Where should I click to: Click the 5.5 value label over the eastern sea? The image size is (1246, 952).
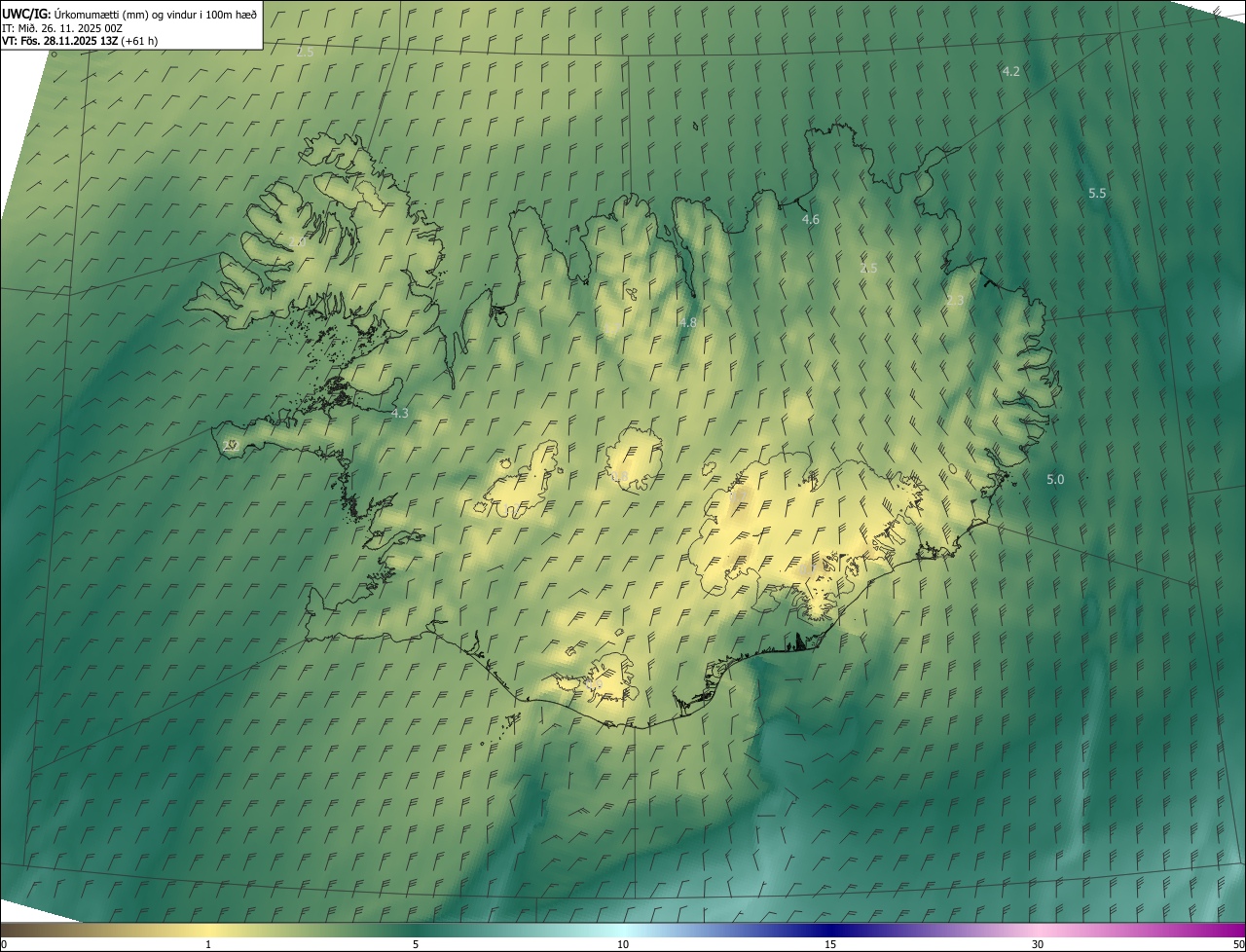pyautogui.click(x=1097, y=193)
